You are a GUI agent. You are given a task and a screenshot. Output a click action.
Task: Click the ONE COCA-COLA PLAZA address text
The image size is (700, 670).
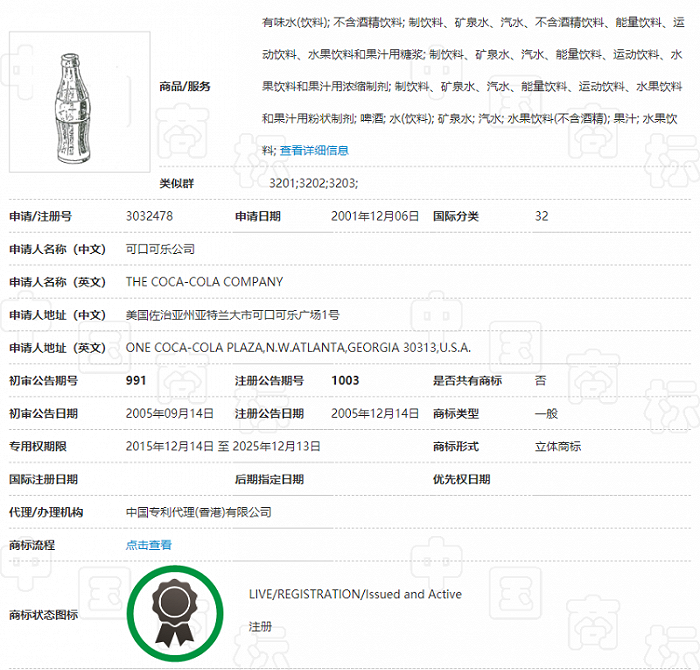[x=298, y=348]
